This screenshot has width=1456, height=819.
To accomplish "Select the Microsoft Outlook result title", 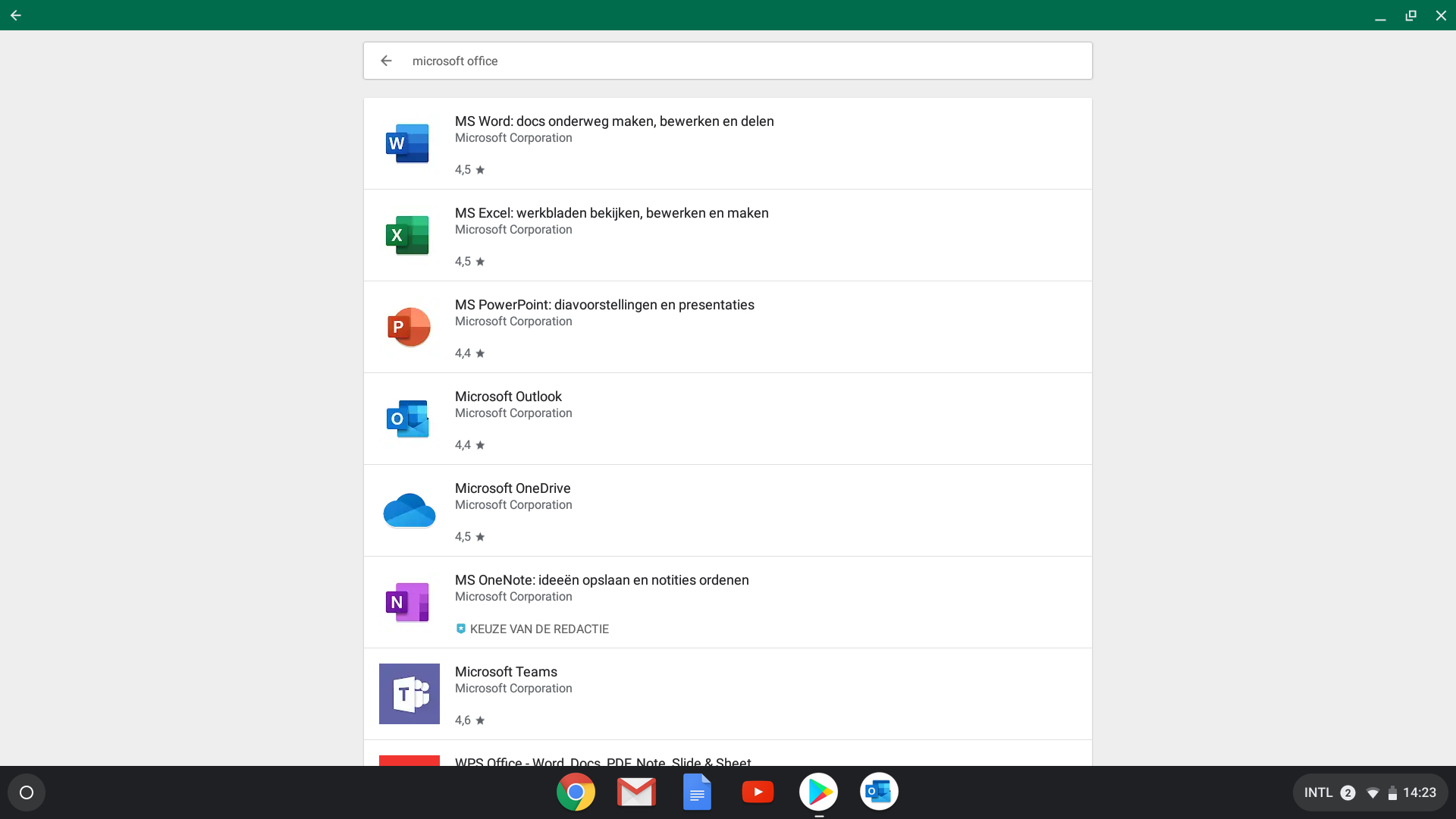I will tap(508, 397).
